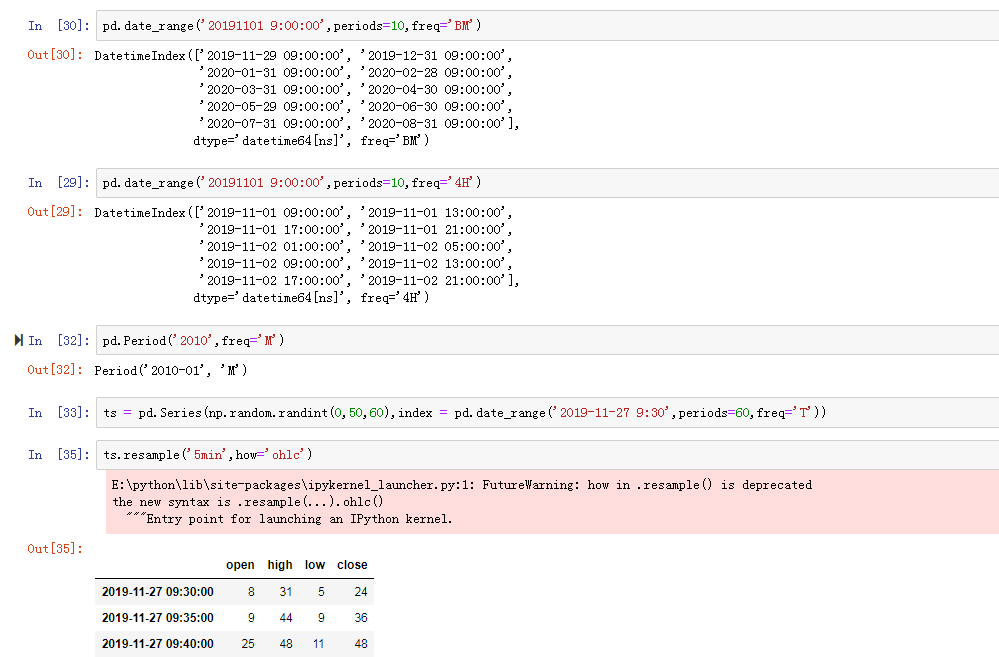Select the code cell with freq='4H'
The height and width of the screenshot is (657, 999).
coord(300,182)
